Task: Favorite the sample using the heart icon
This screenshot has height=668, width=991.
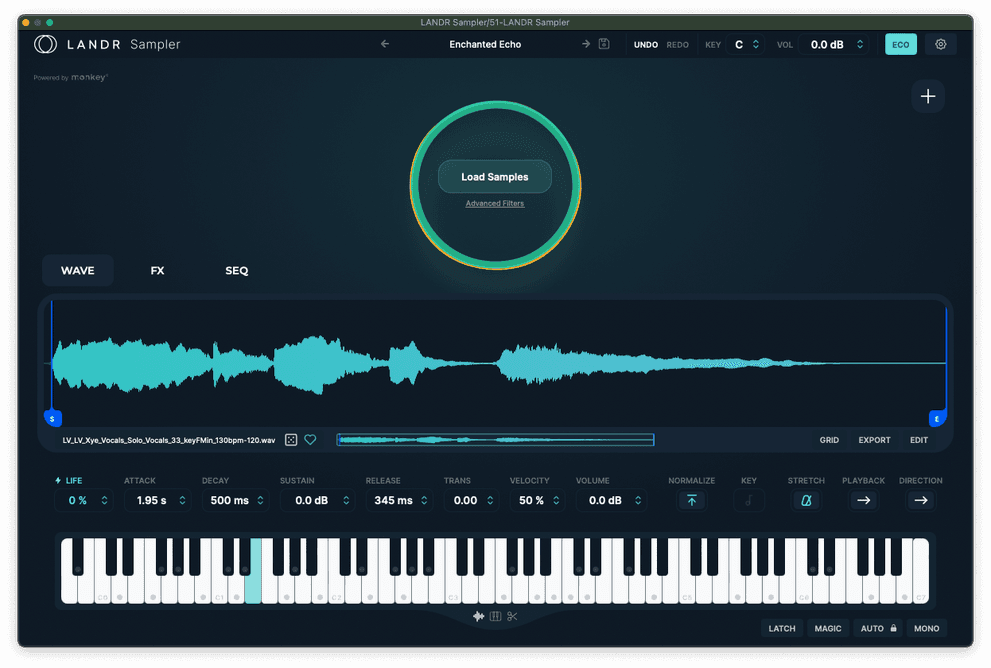Action: point(310,439)
